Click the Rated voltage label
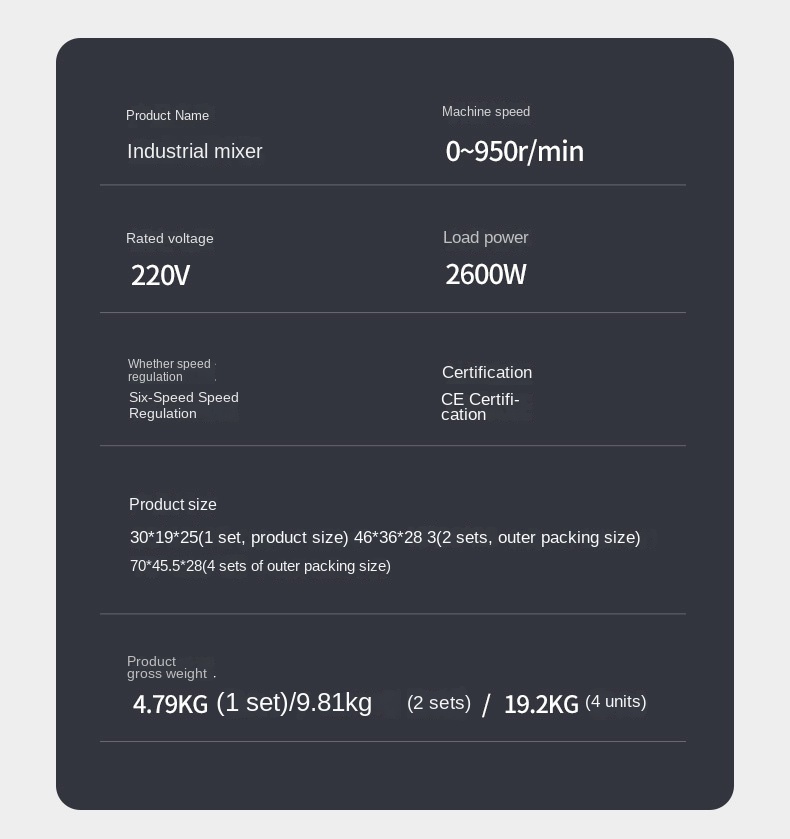 [170, 239]
